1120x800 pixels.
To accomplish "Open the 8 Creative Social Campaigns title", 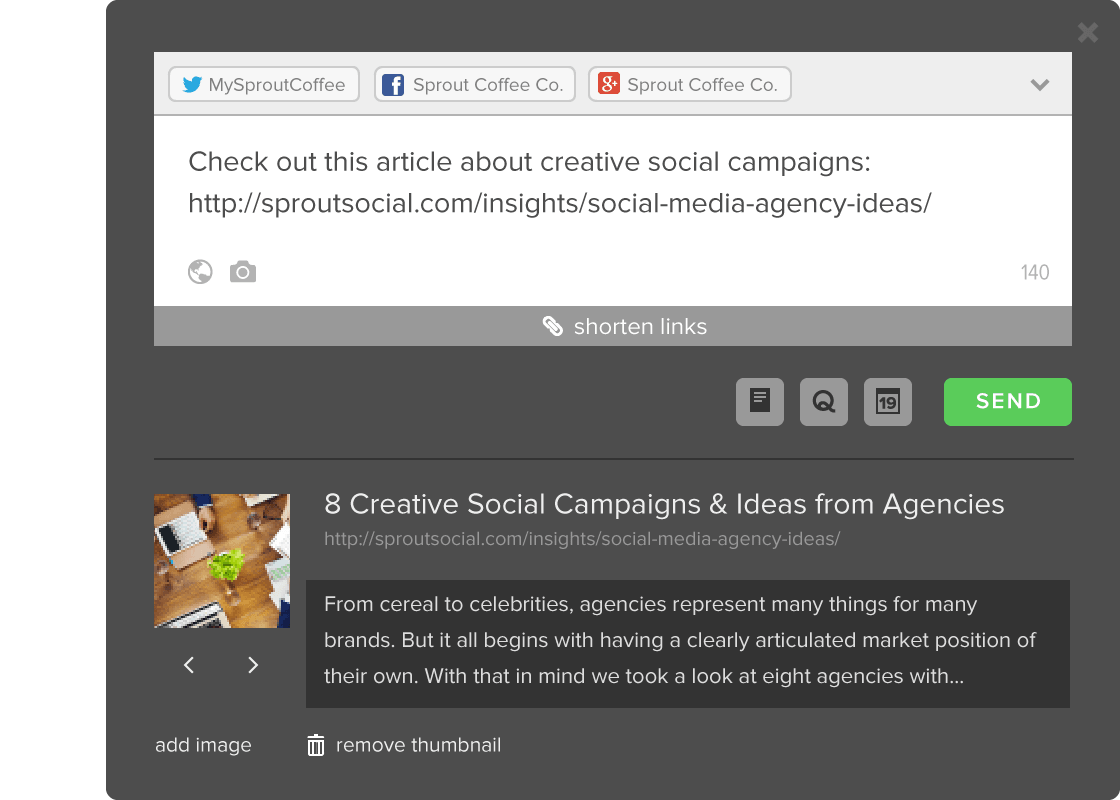I will (x=664, y=504).
